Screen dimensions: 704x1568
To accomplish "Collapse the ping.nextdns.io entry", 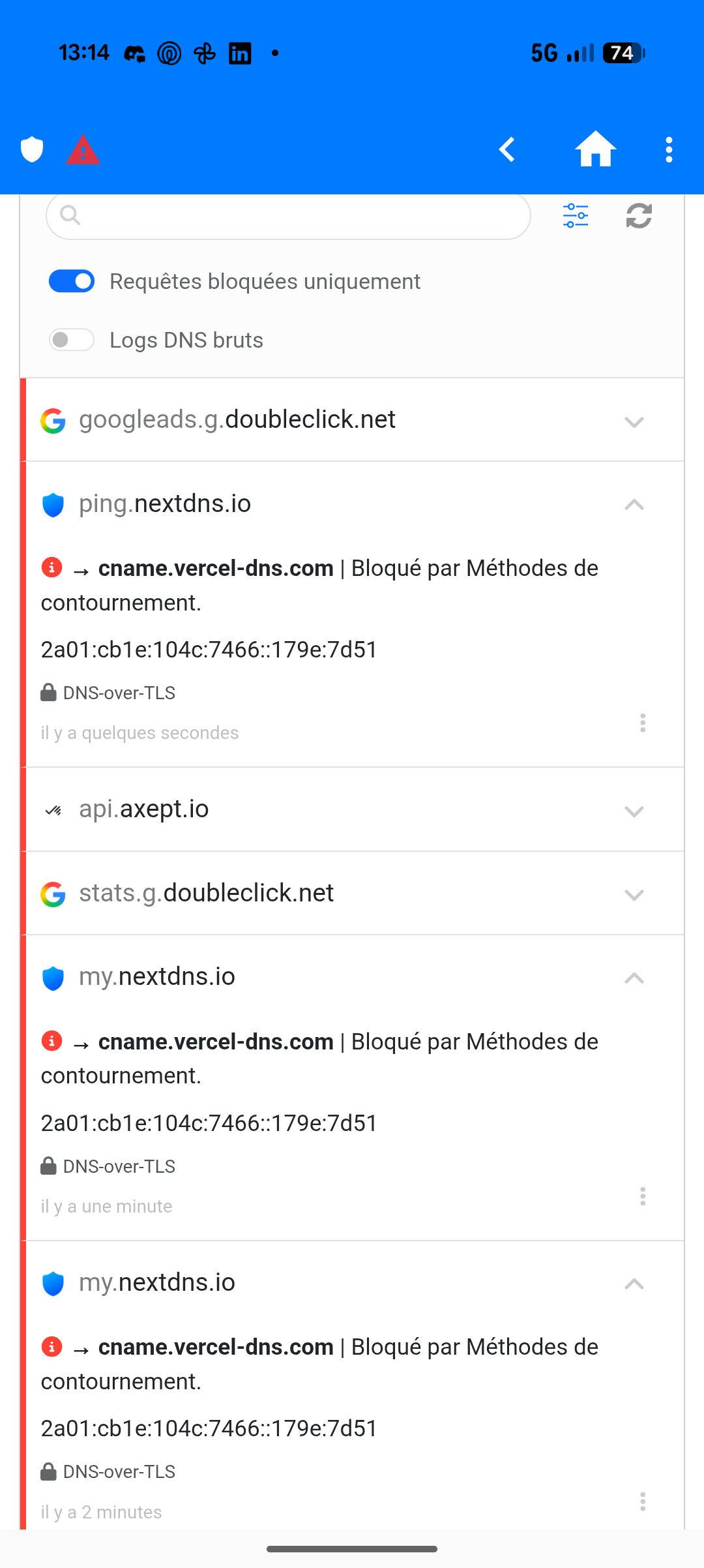I will (x=634, y=504).
